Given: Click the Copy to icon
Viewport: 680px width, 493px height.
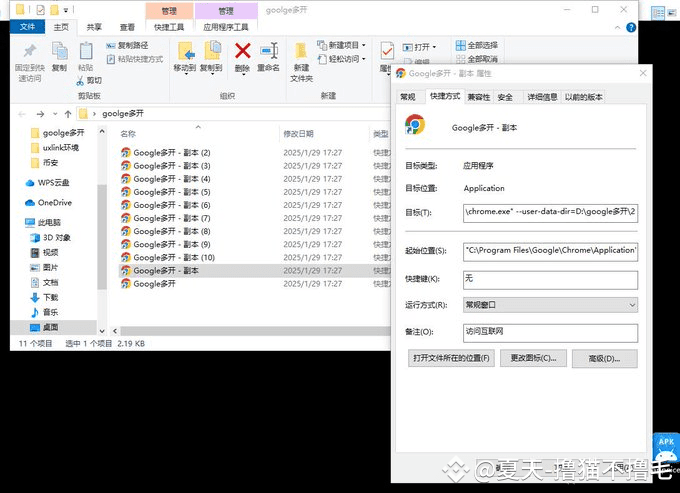Looking at the screenshot, I should tap(212, 51).
